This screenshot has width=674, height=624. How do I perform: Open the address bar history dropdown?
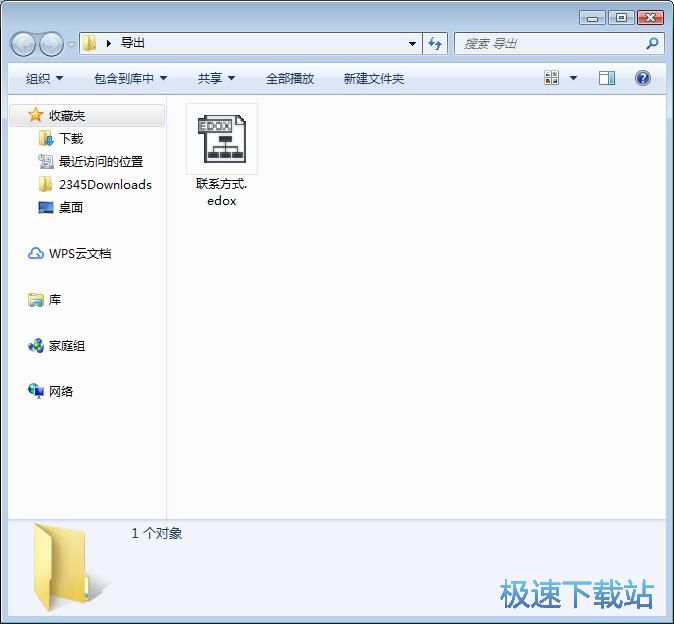coord(412,44)
